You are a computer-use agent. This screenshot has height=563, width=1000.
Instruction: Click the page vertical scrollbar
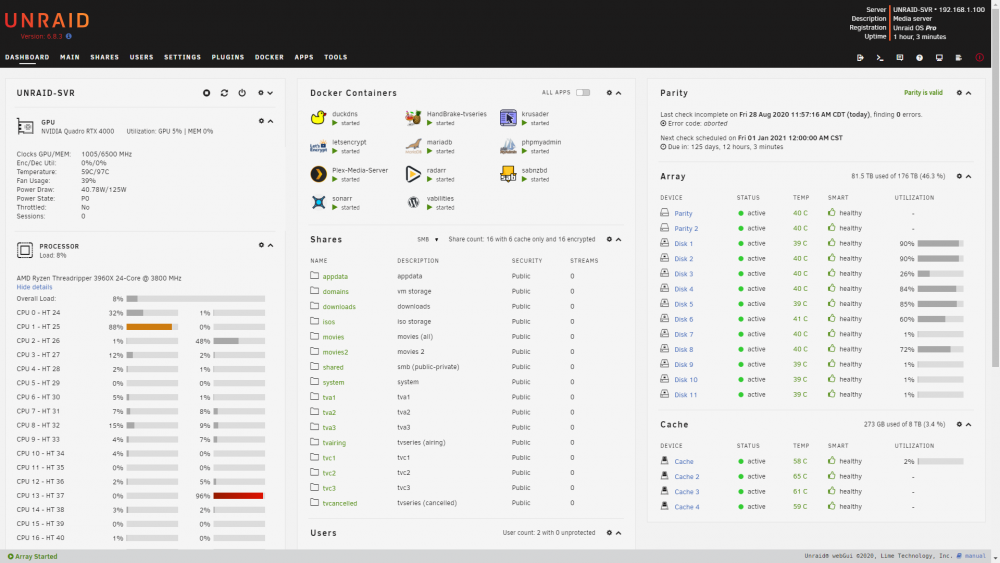pos(996,185)
